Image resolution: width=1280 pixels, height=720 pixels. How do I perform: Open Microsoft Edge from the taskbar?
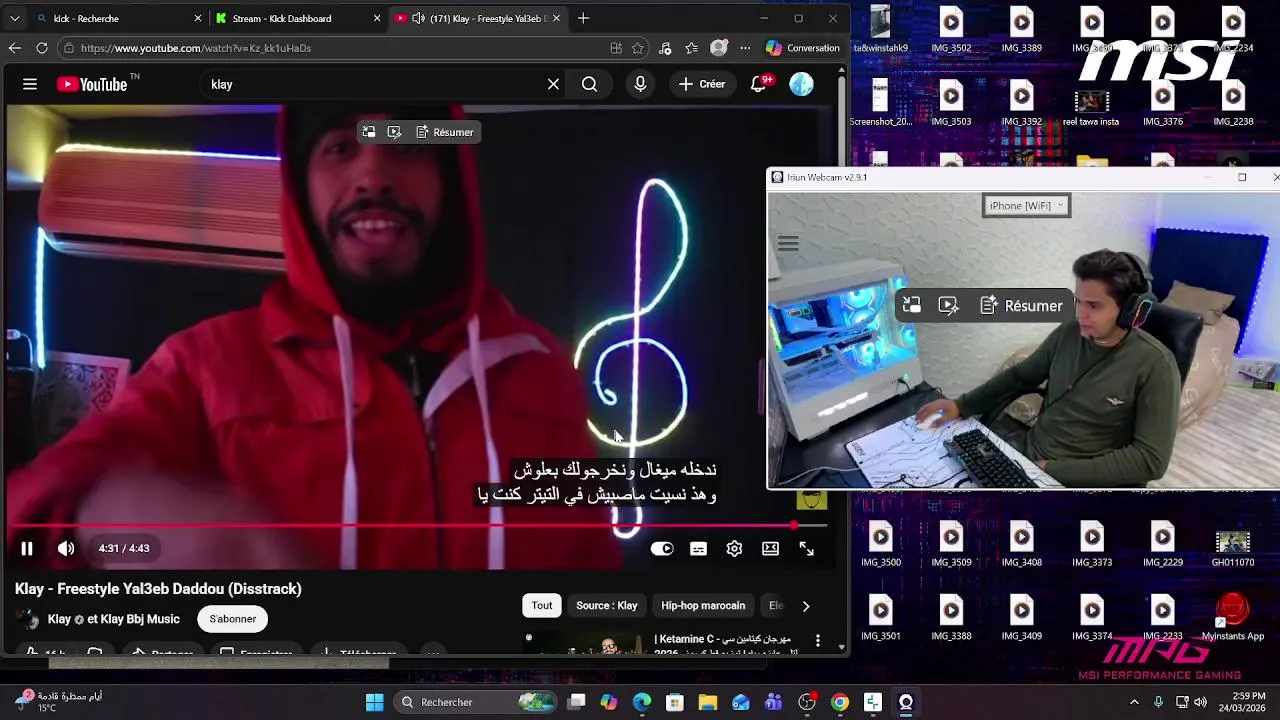pos(641,702)
